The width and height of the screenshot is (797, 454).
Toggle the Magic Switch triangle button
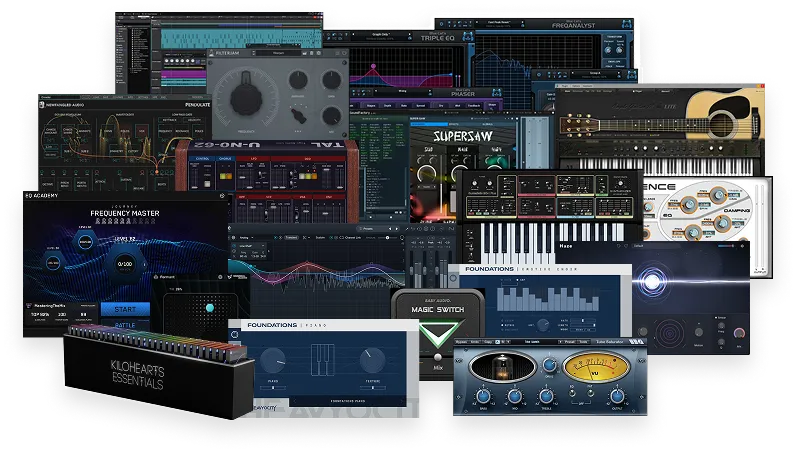(x=438, y=334)
